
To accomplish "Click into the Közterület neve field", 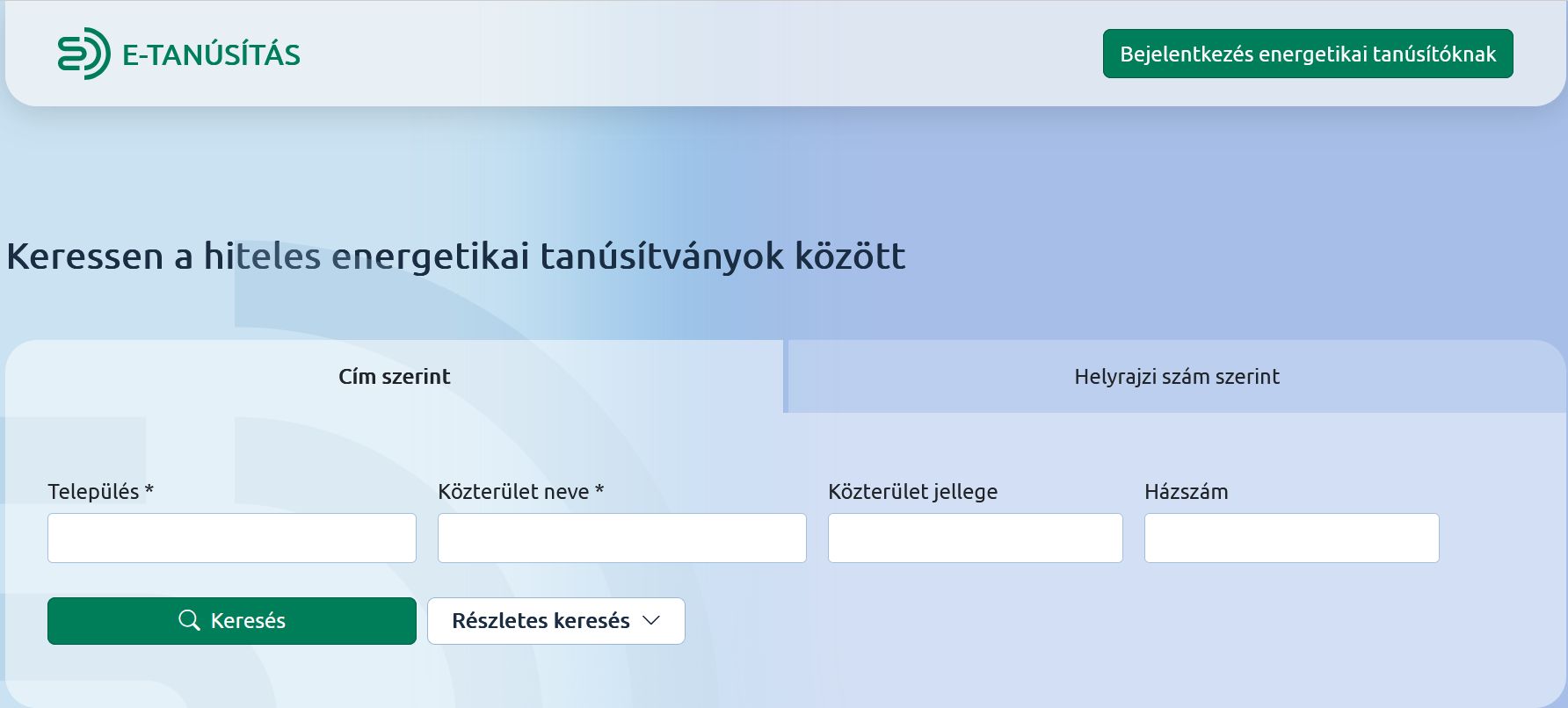I will [x=621, y=538].
